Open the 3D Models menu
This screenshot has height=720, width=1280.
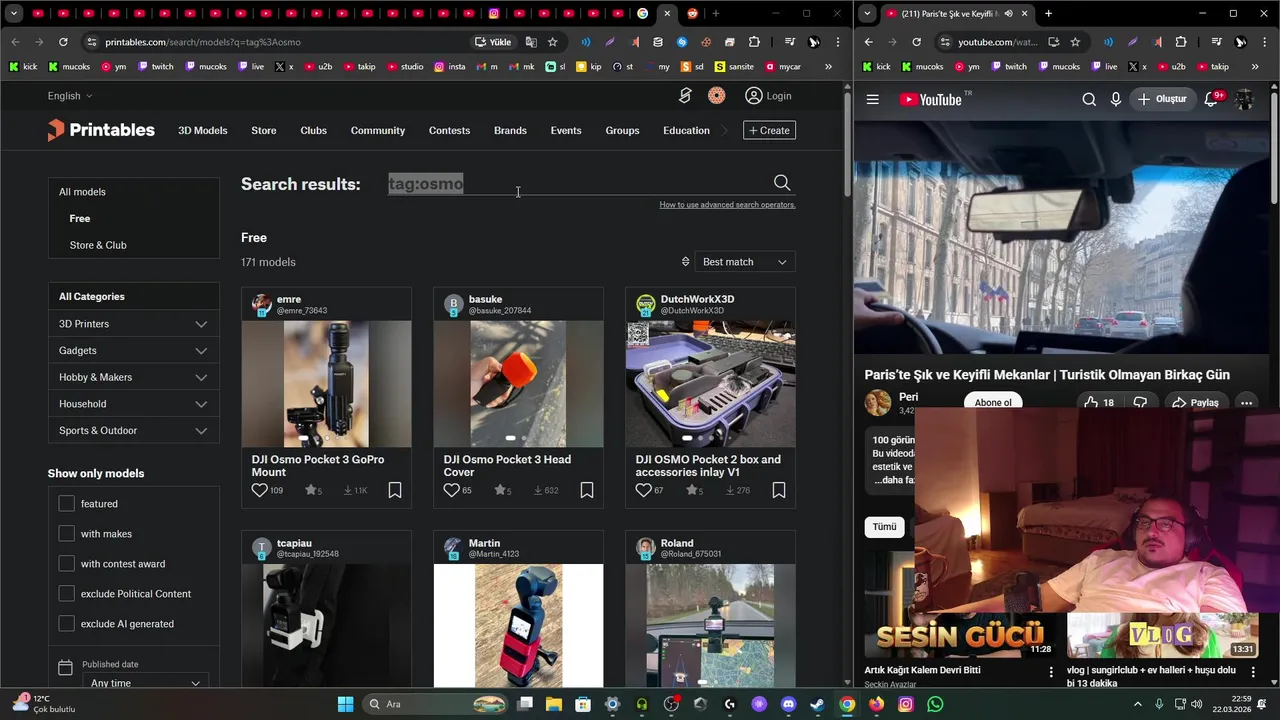coord(203,130)
